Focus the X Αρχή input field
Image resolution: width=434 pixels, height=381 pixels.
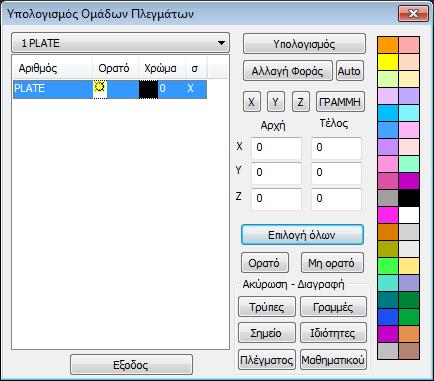point(276,147)
